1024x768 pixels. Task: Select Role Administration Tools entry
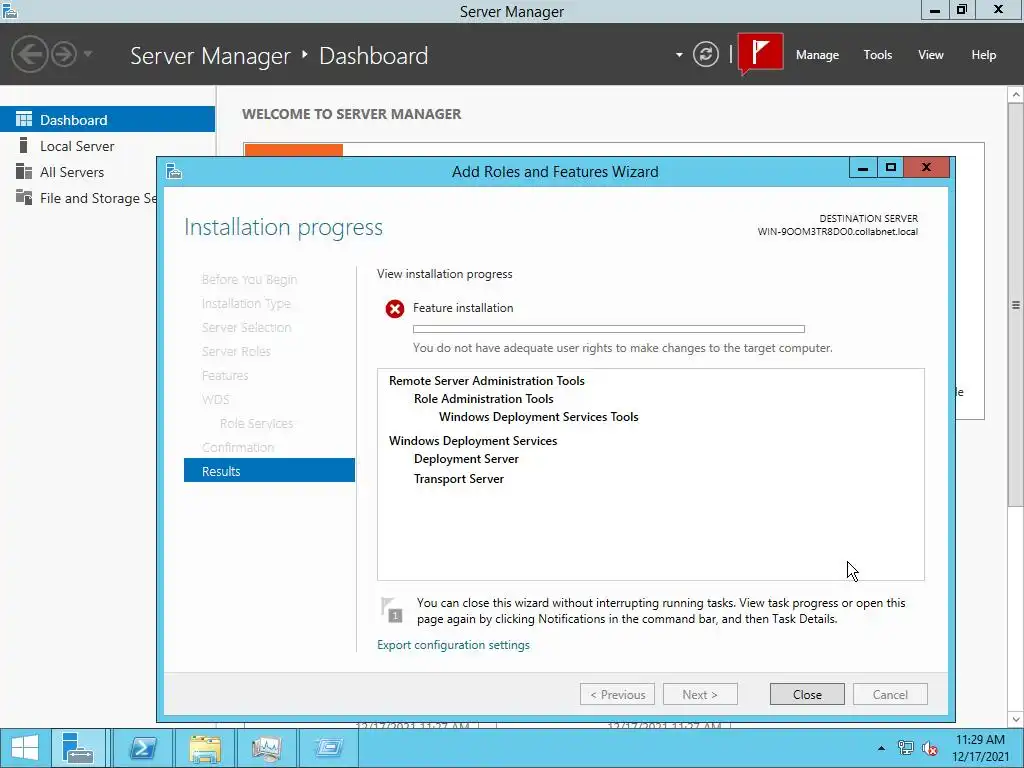point(483,398)
